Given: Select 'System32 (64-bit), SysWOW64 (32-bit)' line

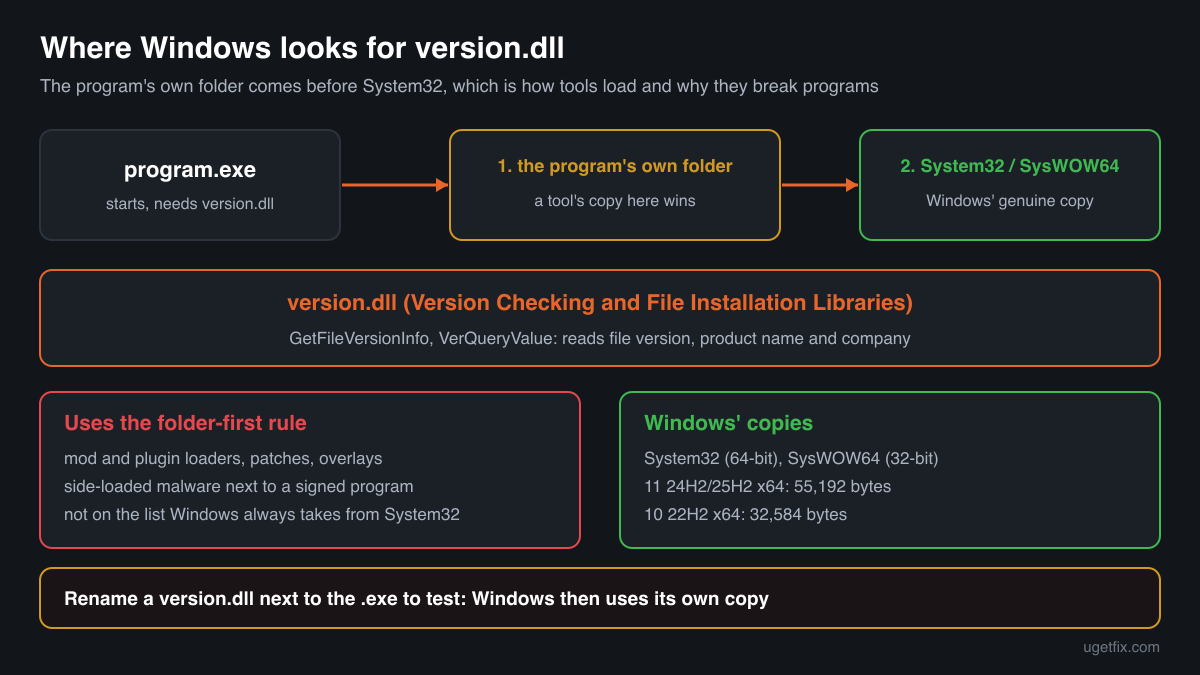Looking at the screenshot, I should [791, 458].
